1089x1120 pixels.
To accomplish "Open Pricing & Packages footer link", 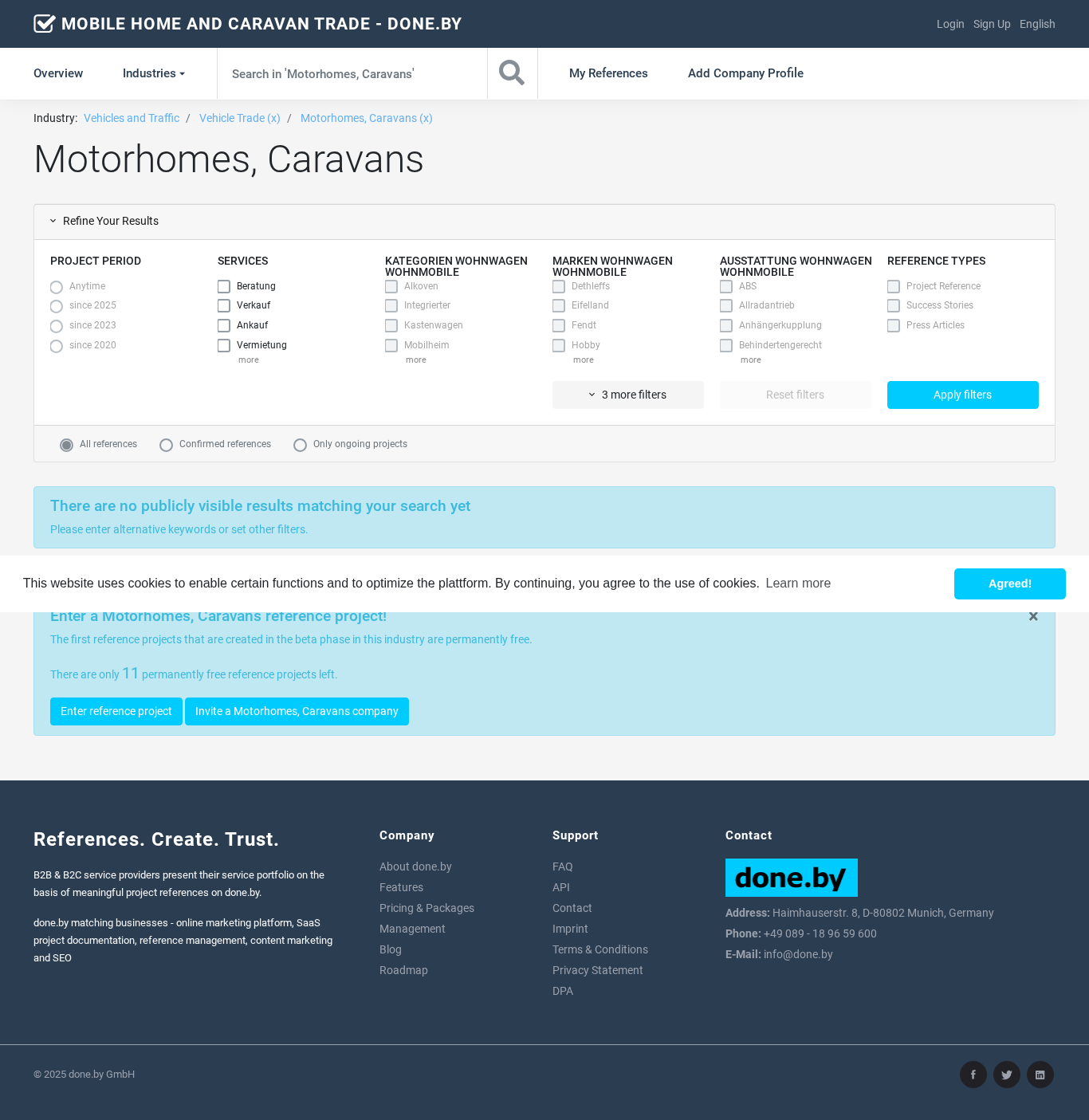I will tap(427, 908).
